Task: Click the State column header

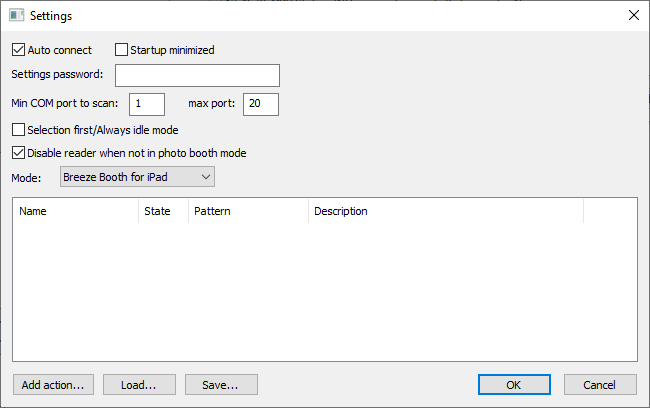Action: [163, 211]
